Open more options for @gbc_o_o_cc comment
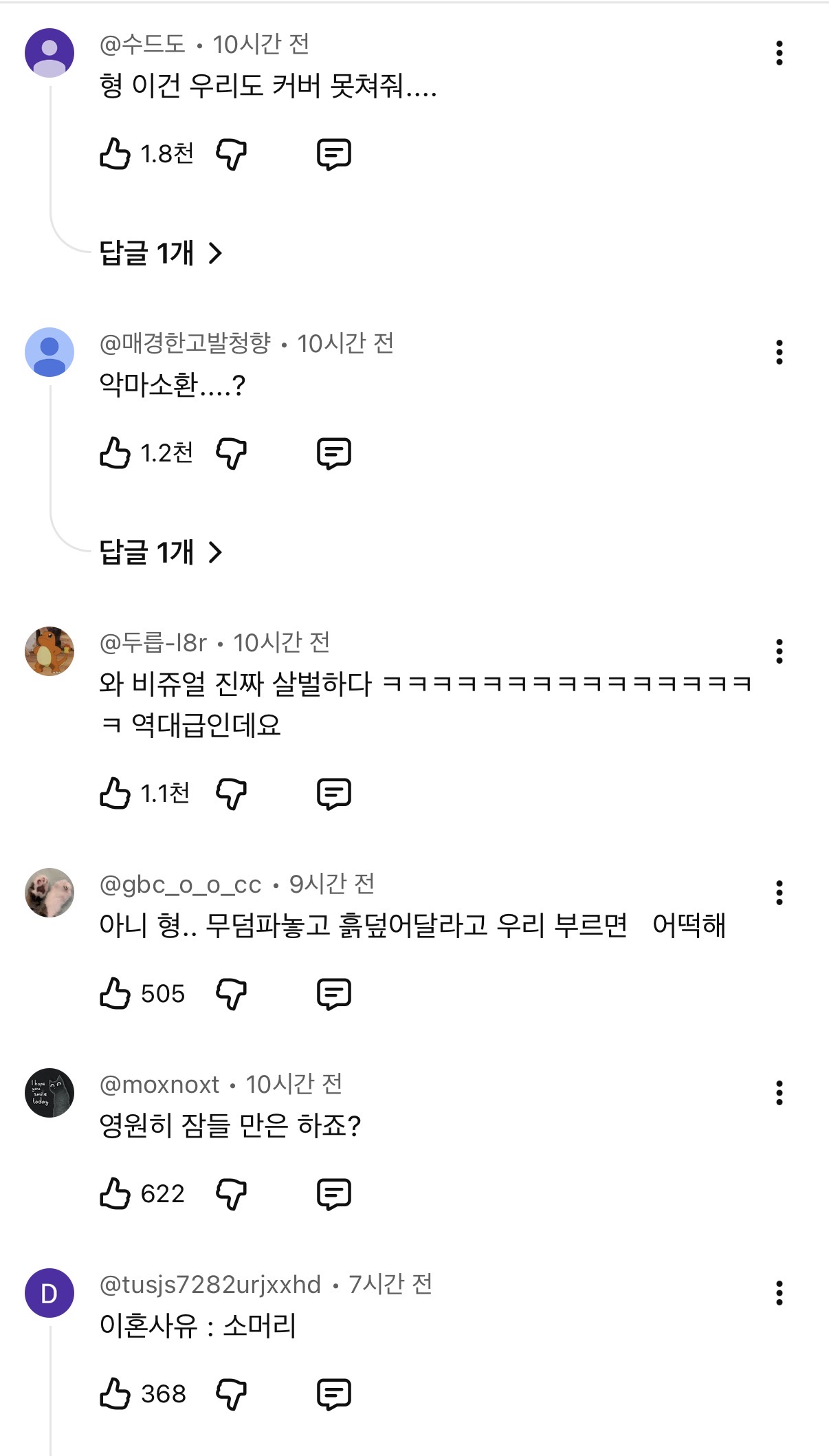Image resolution: width=829 pixels, height=1456 pixels. [779, 893]
